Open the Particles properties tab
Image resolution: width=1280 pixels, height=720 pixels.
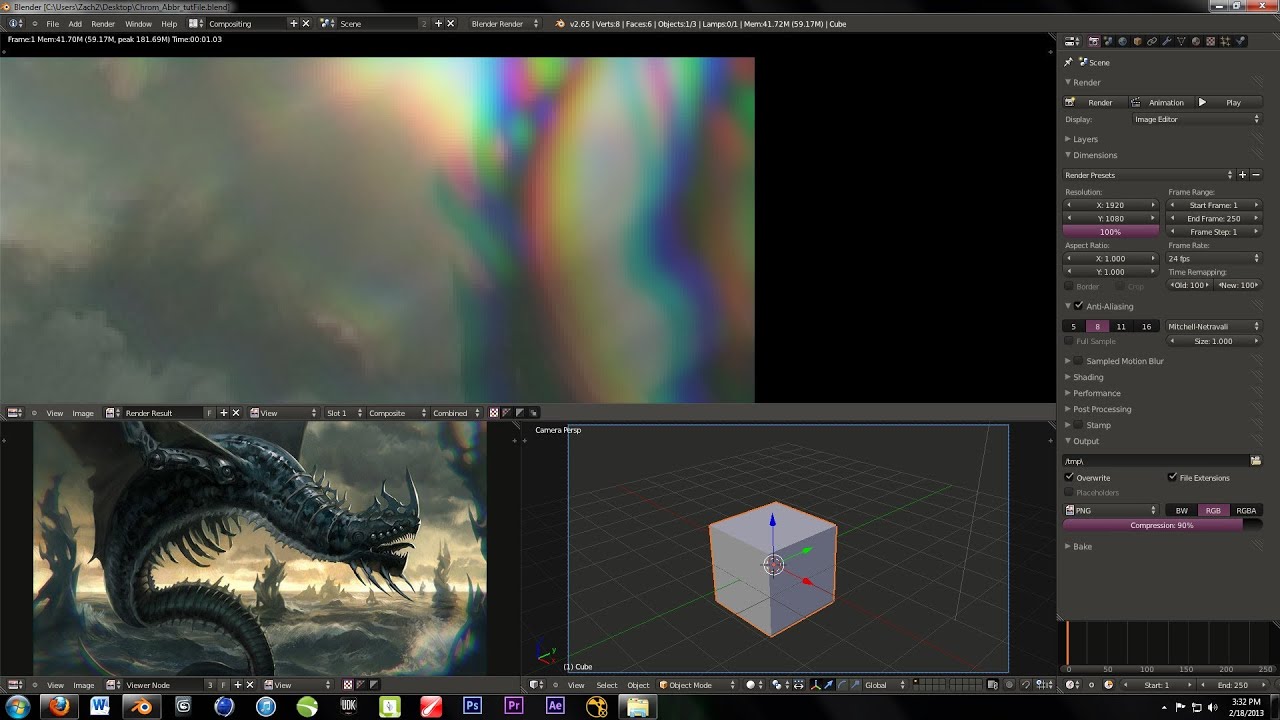[1225, 42]
